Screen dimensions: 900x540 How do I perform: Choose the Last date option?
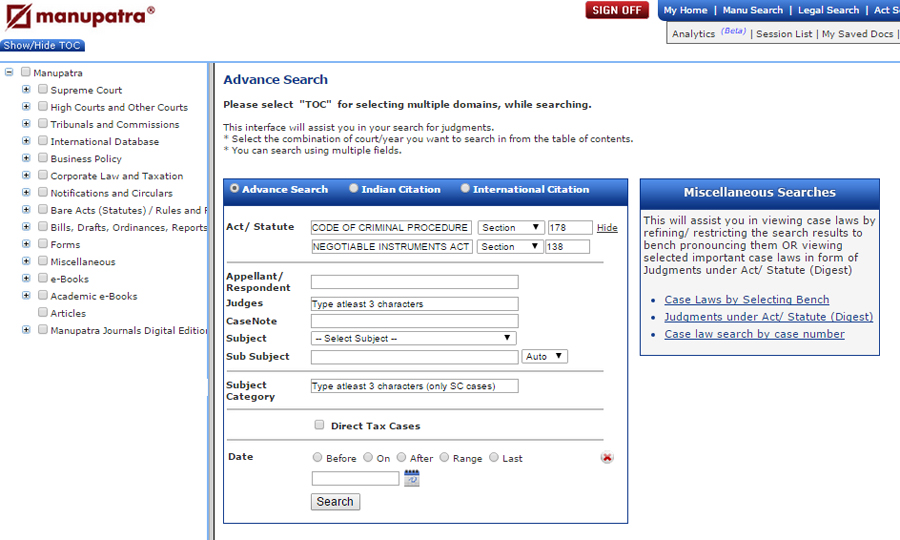point(494,457)
